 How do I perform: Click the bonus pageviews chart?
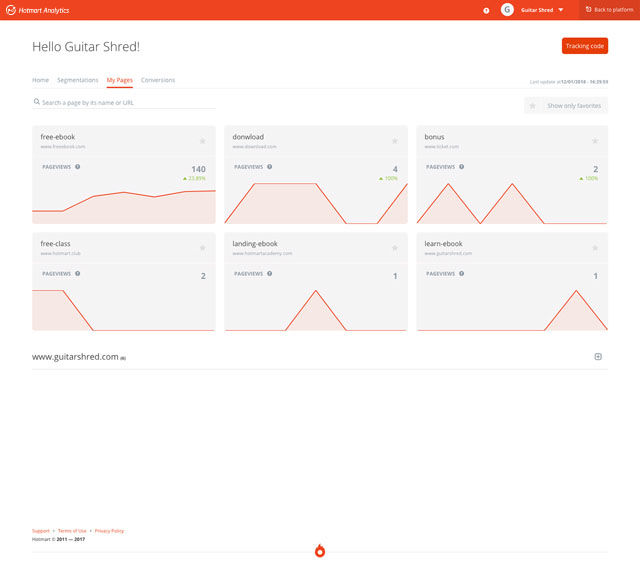512,203
